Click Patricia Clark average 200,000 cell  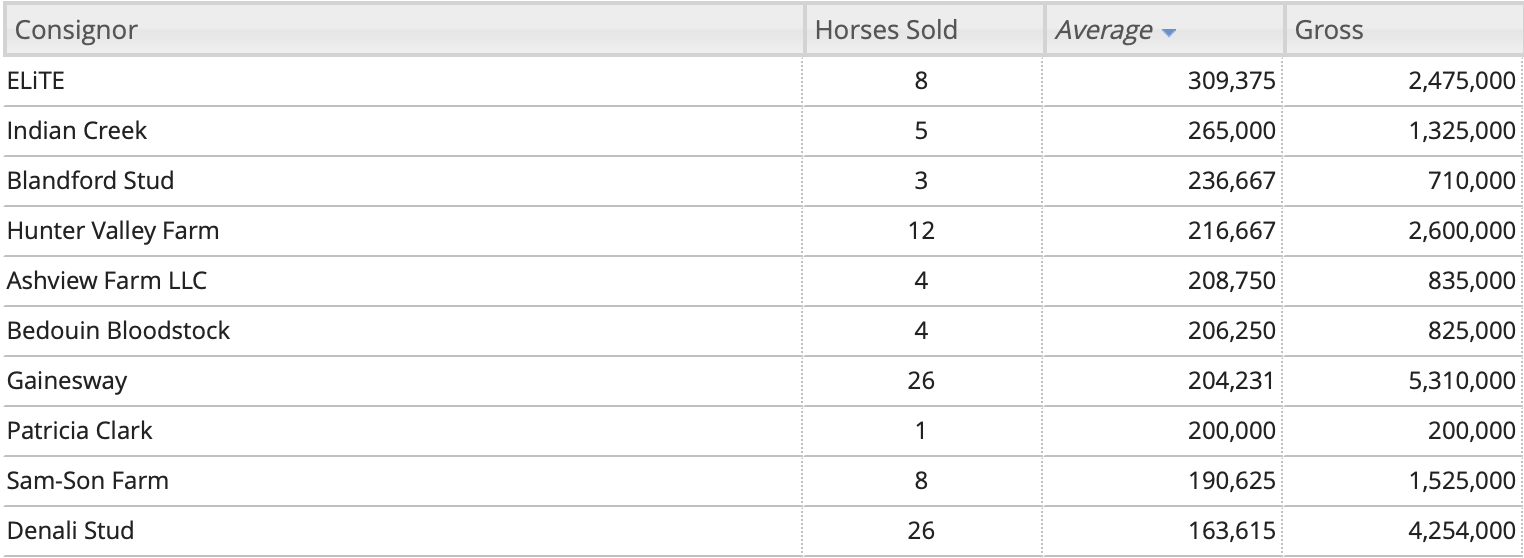pyautogui.click(x=1164, y=431)
